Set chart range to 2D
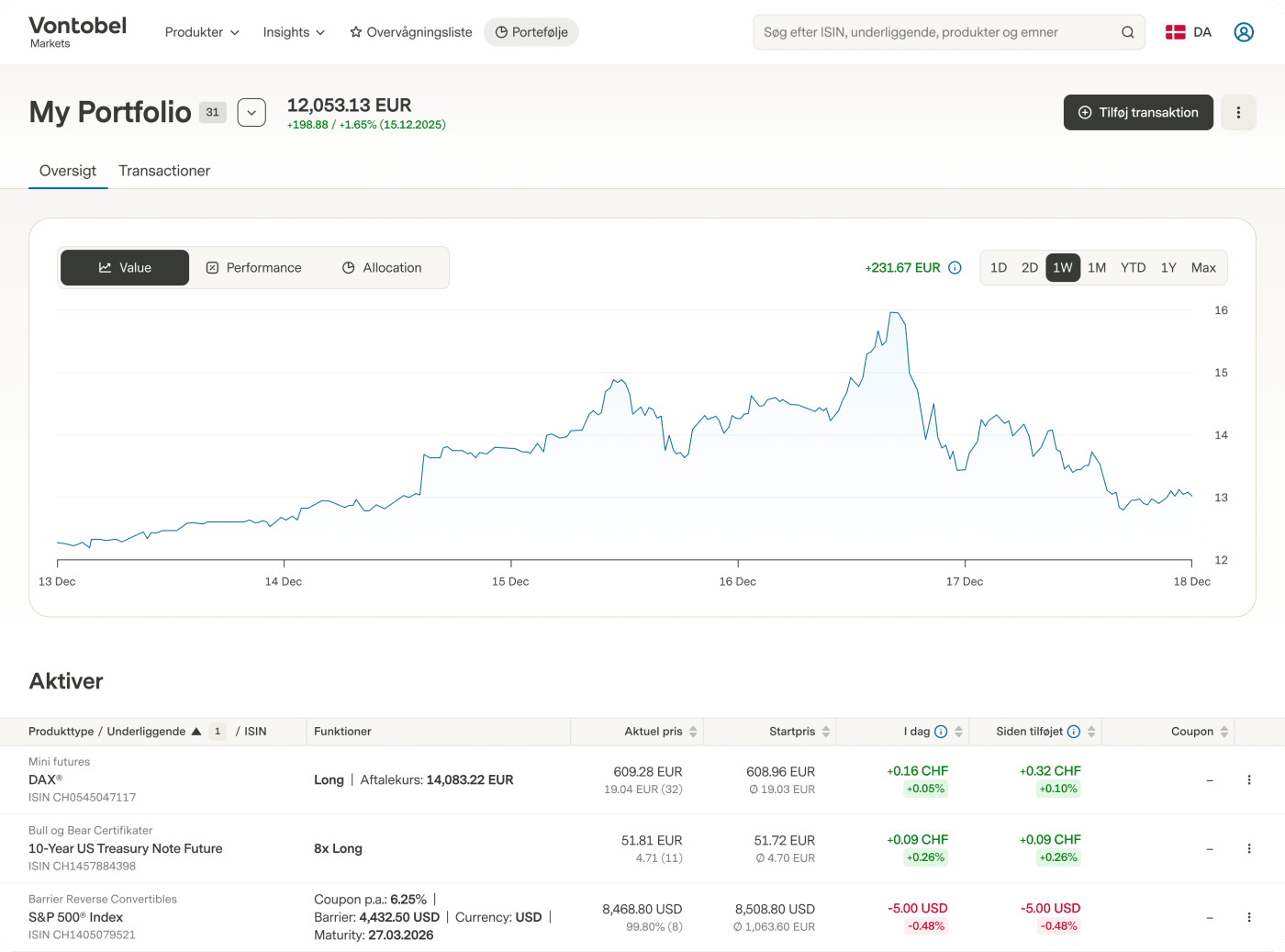Image resolution: width=1285 pixels, height=952 pixels. point(1030,268)
